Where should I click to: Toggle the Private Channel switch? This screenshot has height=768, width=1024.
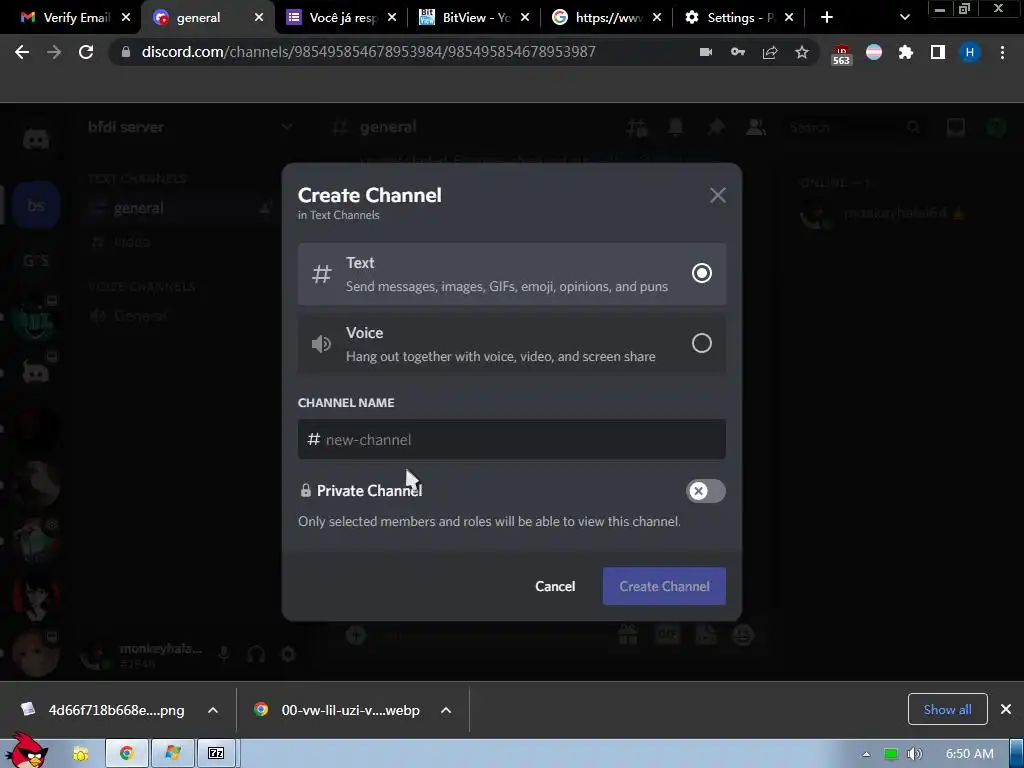pos(705,491)
